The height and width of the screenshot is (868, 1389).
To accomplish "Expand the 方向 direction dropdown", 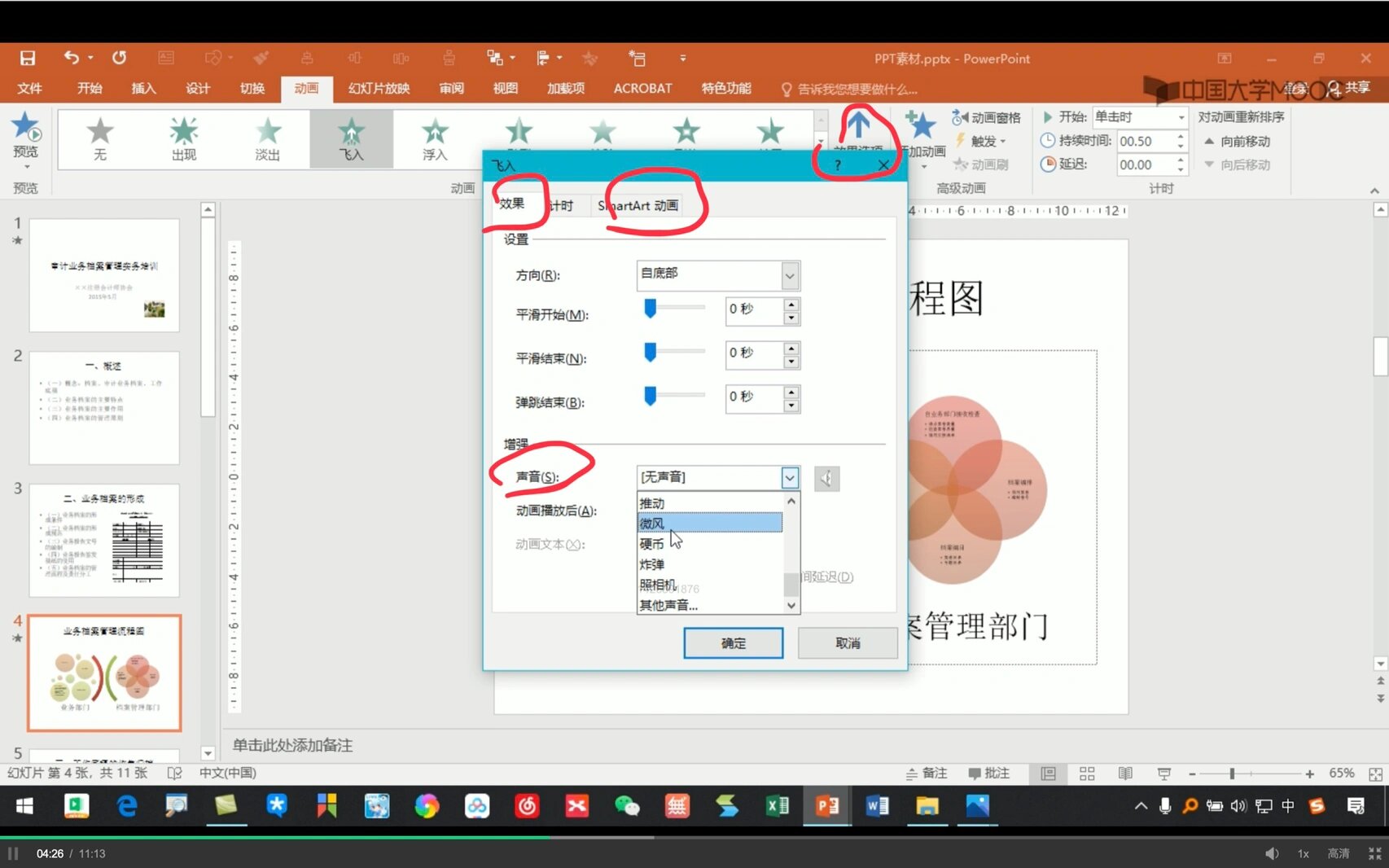I will pos(789,276).
